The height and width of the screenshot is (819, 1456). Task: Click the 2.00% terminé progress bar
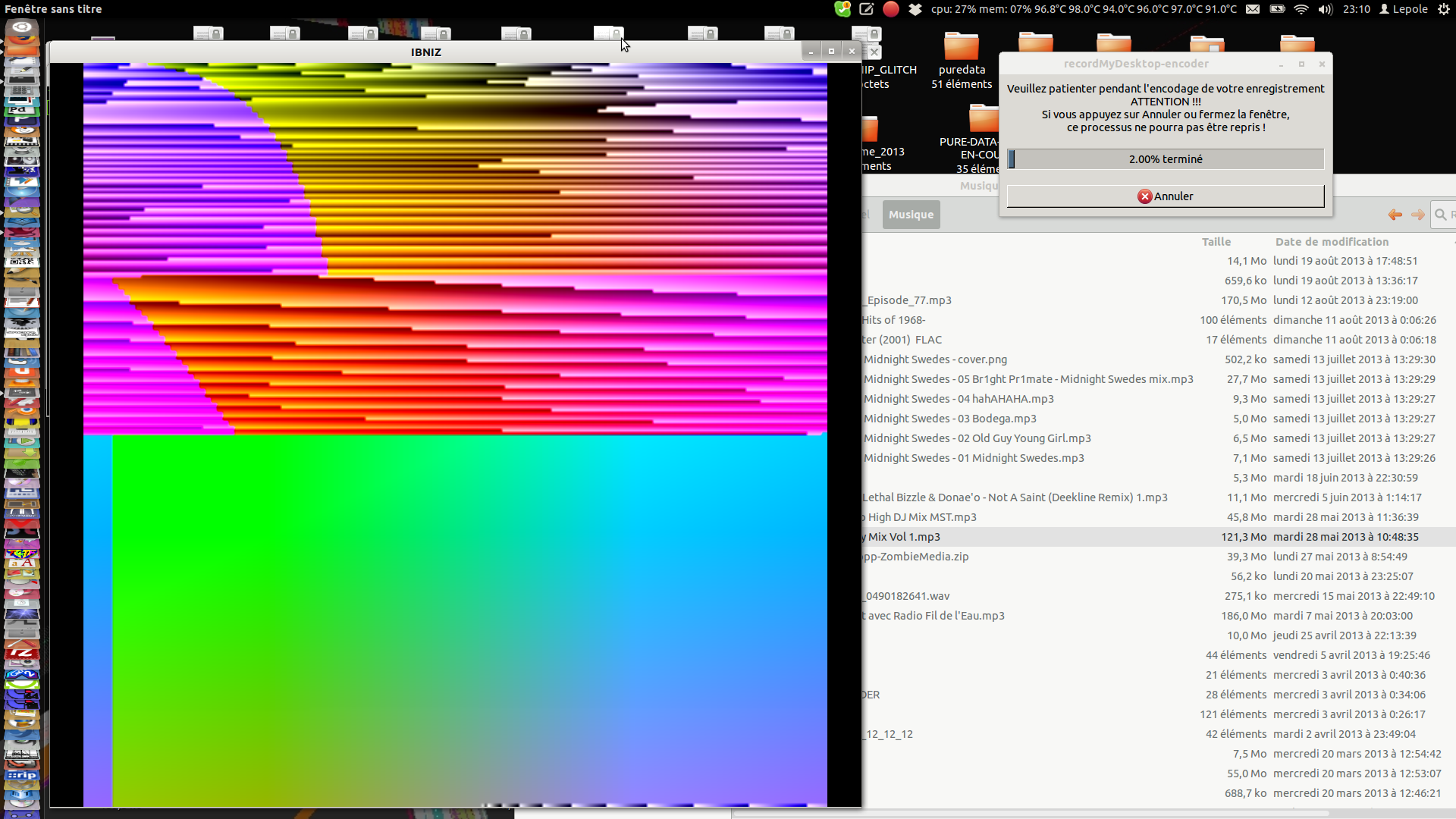[1166, 159]
